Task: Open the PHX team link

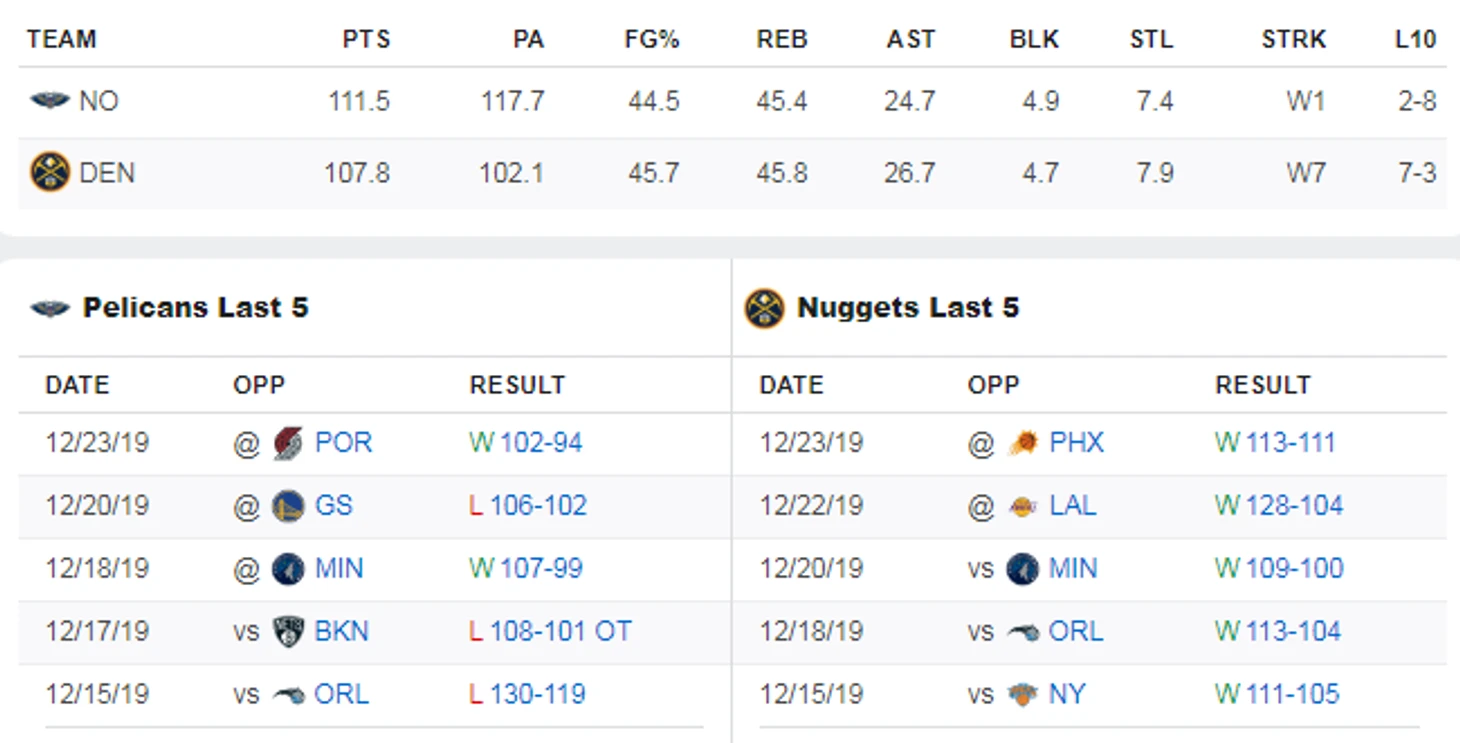Action: [x=1076, y=443]
